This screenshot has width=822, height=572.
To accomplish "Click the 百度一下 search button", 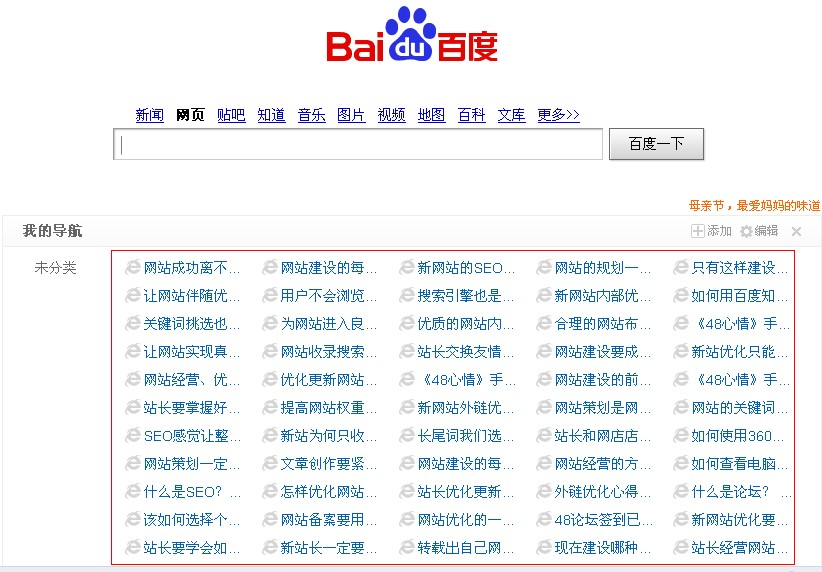I will click(656, 144).
